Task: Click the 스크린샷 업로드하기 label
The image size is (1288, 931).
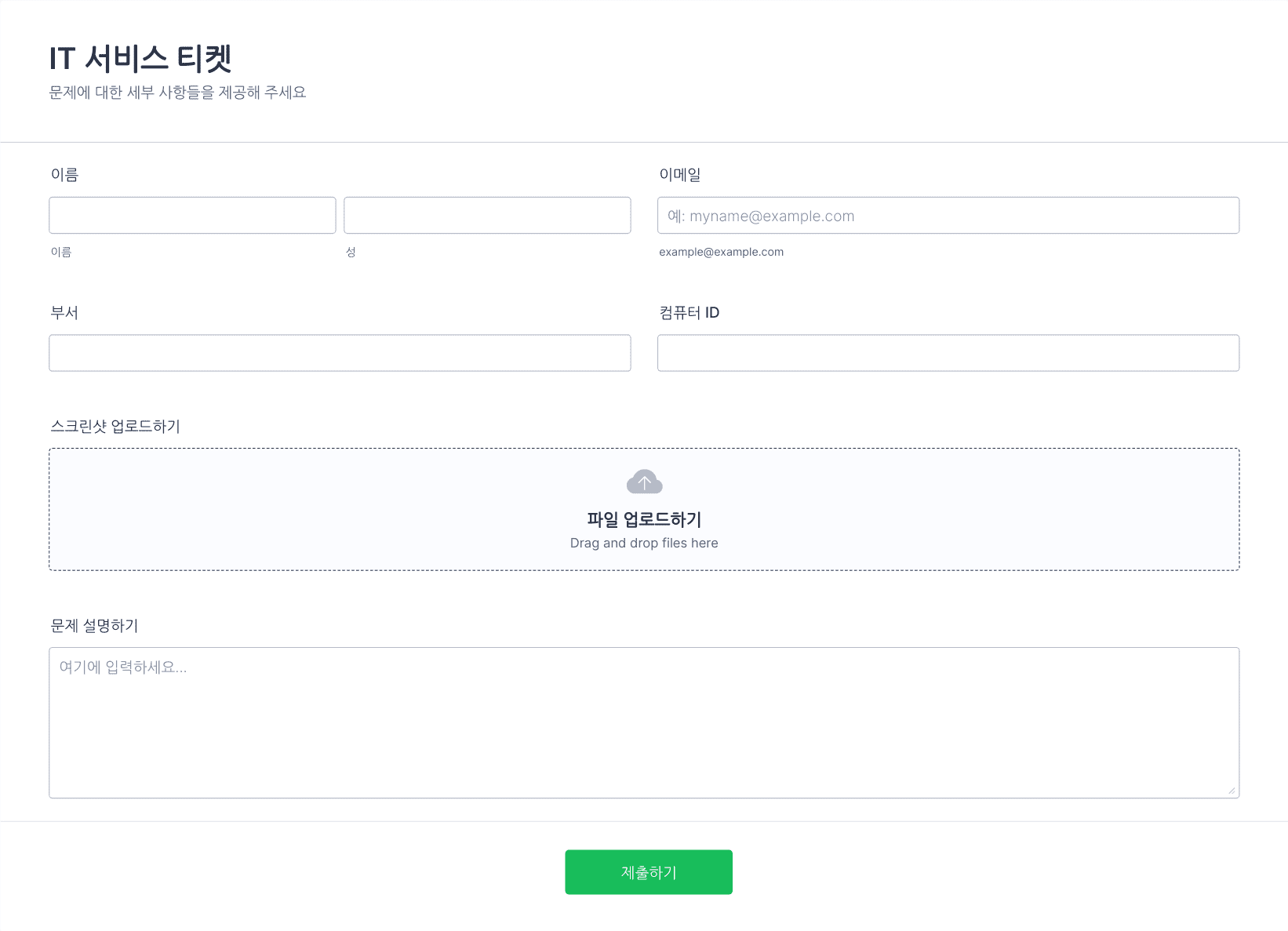Action: click(x=115, y=426)
